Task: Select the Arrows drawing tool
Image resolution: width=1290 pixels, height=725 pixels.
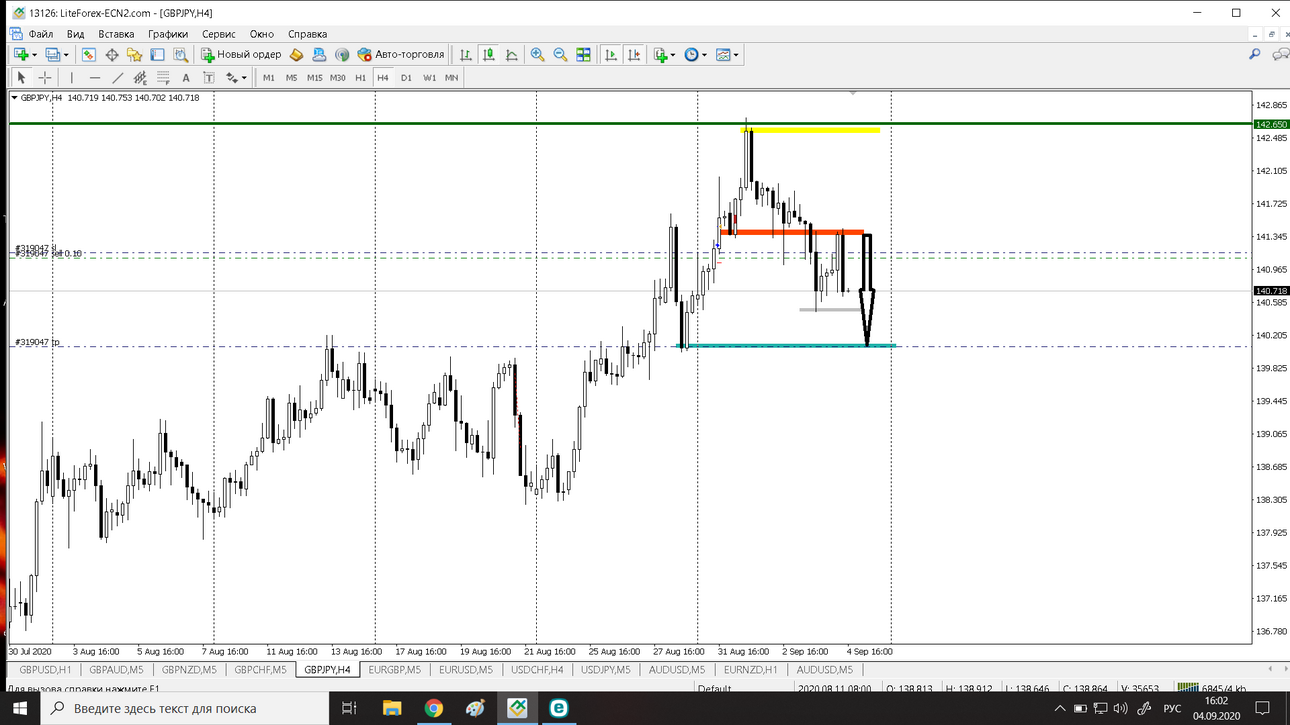Action: 232,77
